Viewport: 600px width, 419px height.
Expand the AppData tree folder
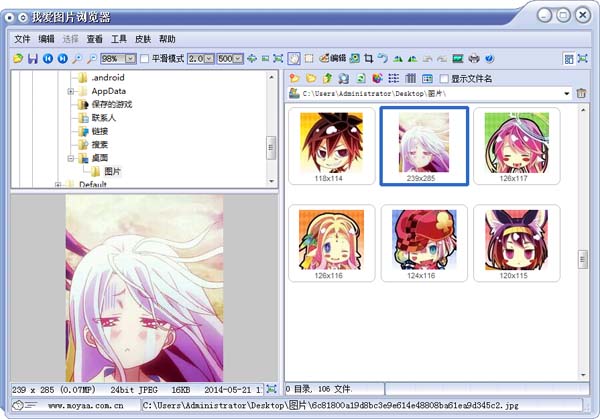click(x=70, y=91)
